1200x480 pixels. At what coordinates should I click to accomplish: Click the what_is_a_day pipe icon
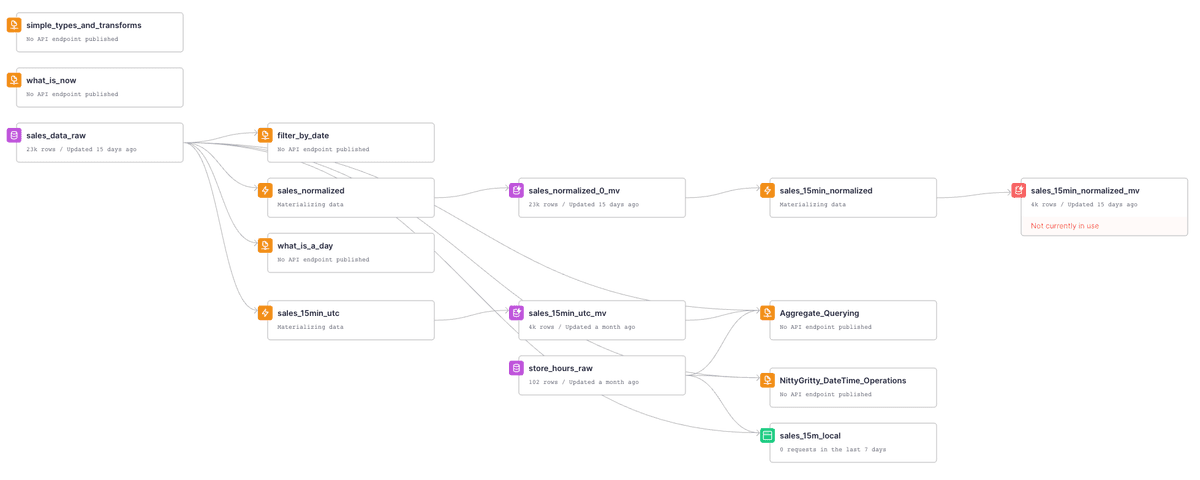coord(265,245)
